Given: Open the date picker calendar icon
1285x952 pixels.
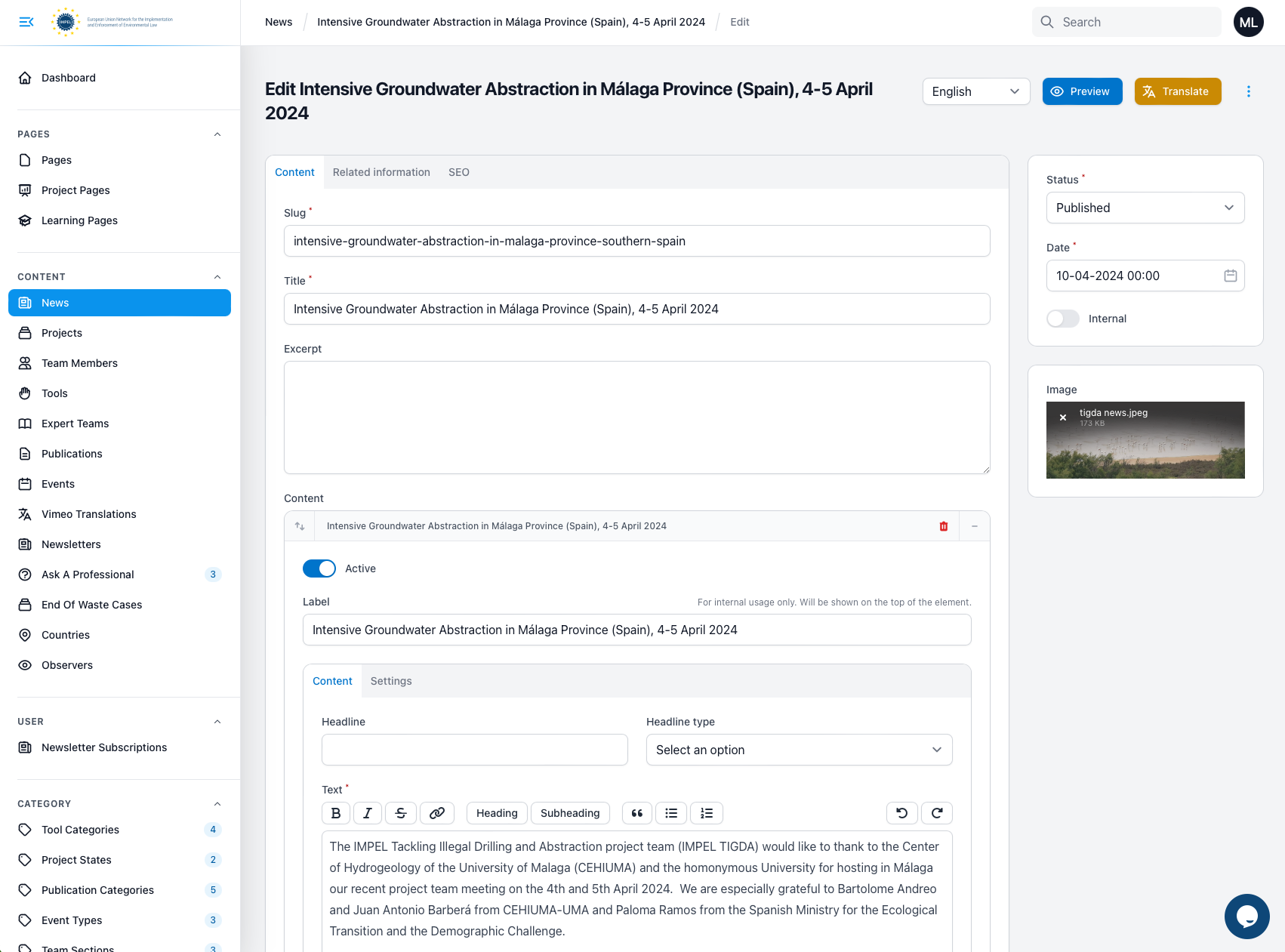Looking at the screenshot, I should [1231, 276].
